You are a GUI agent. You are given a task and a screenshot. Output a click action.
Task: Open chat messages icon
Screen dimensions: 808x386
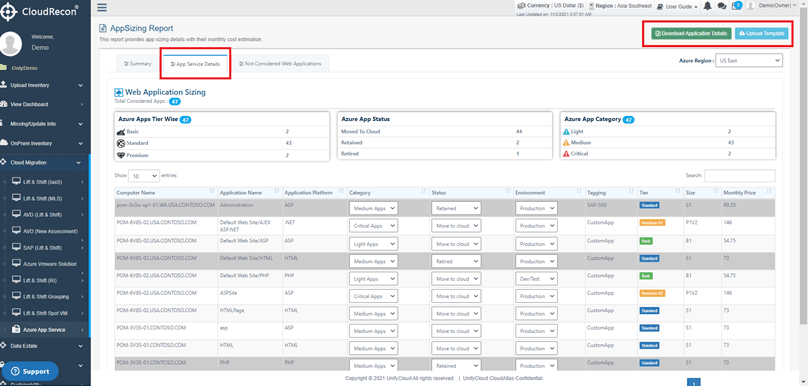(x=722, y=6)
